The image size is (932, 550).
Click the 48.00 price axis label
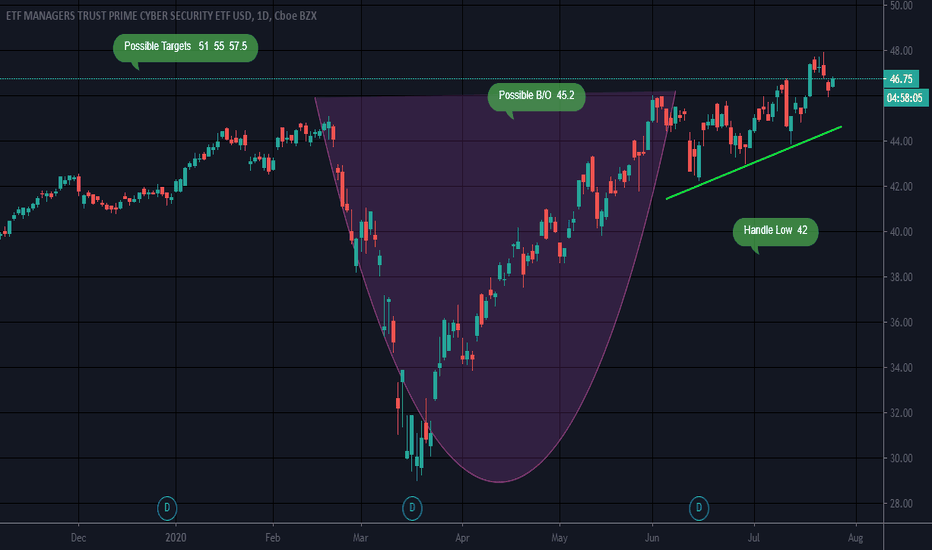900,51
